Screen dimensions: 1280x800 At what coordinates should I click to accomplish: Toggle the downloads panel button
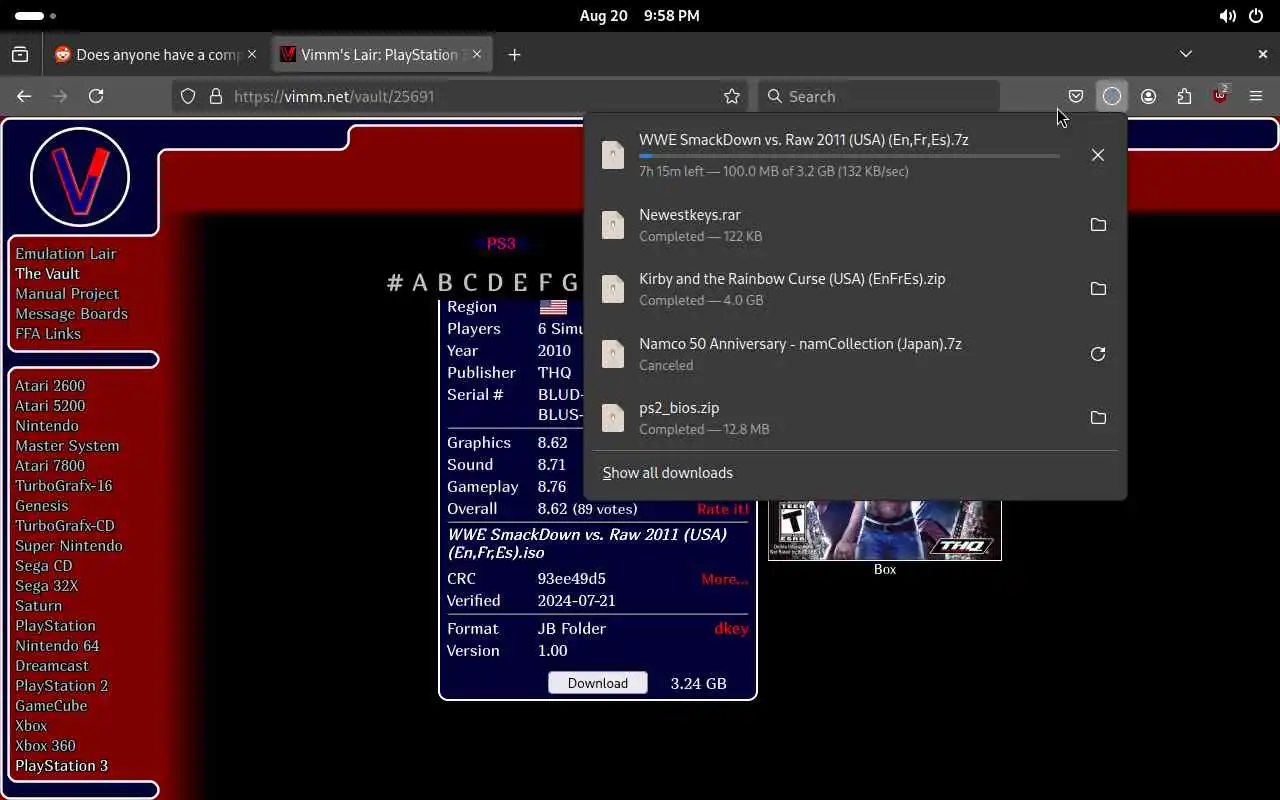(x=1112, y=96)
